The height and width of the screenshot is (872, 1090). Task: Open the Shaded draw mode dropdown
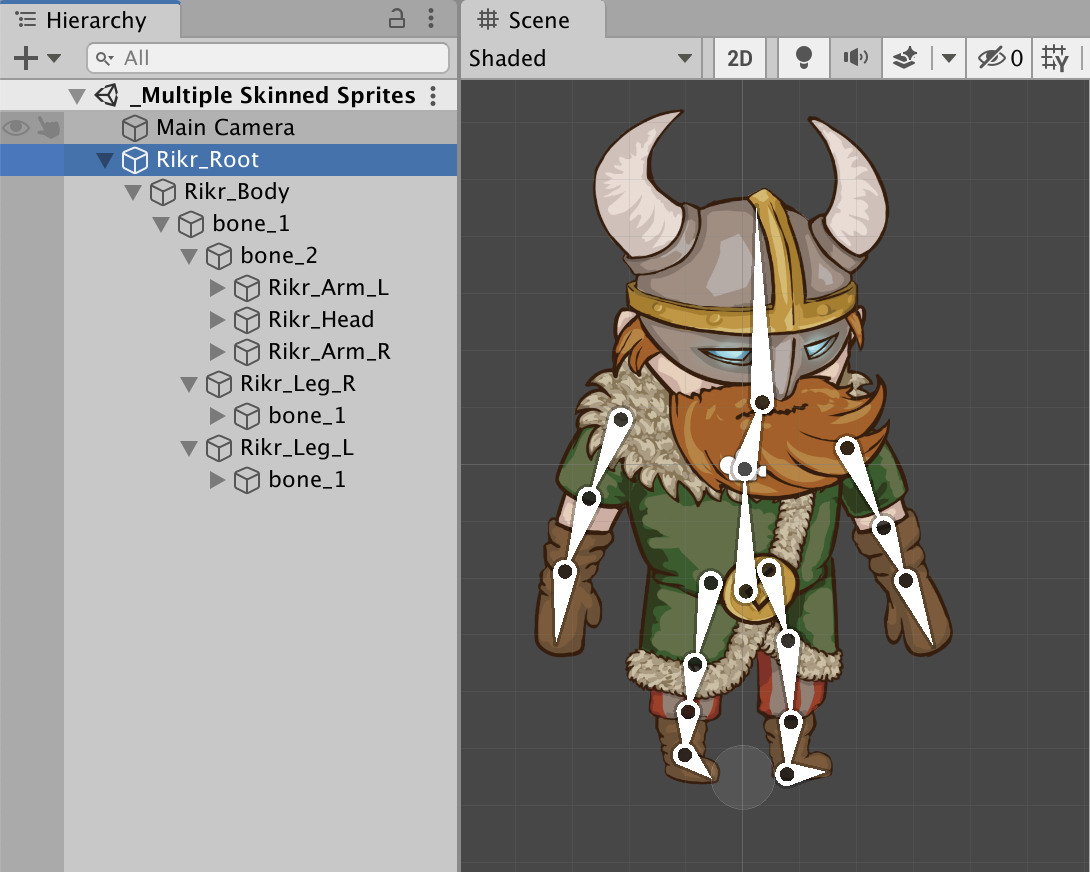581,58
